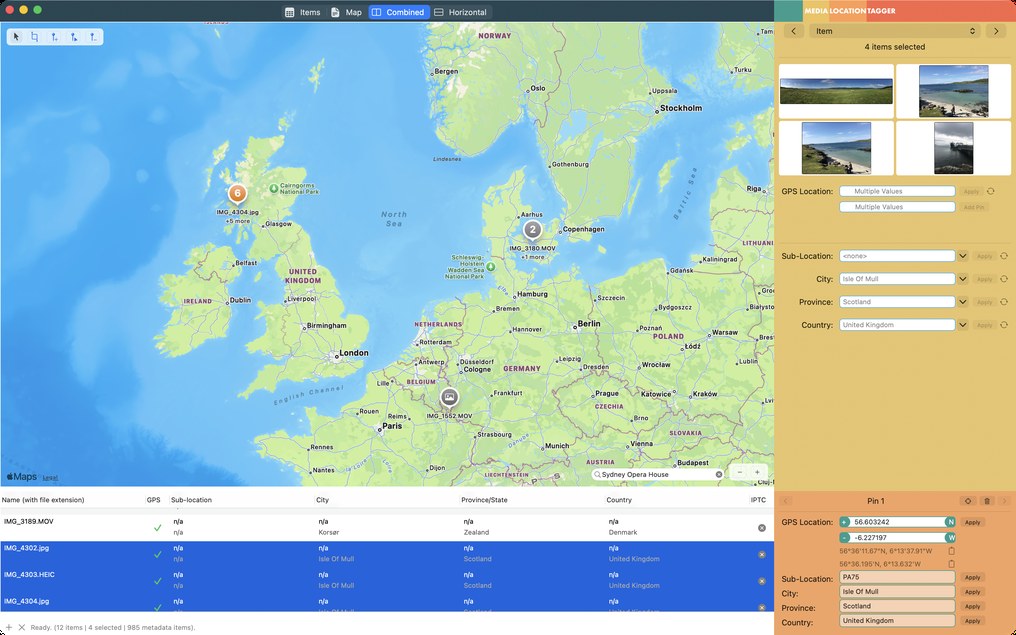Expand the Province suggestions dropdown

(963, 302)
